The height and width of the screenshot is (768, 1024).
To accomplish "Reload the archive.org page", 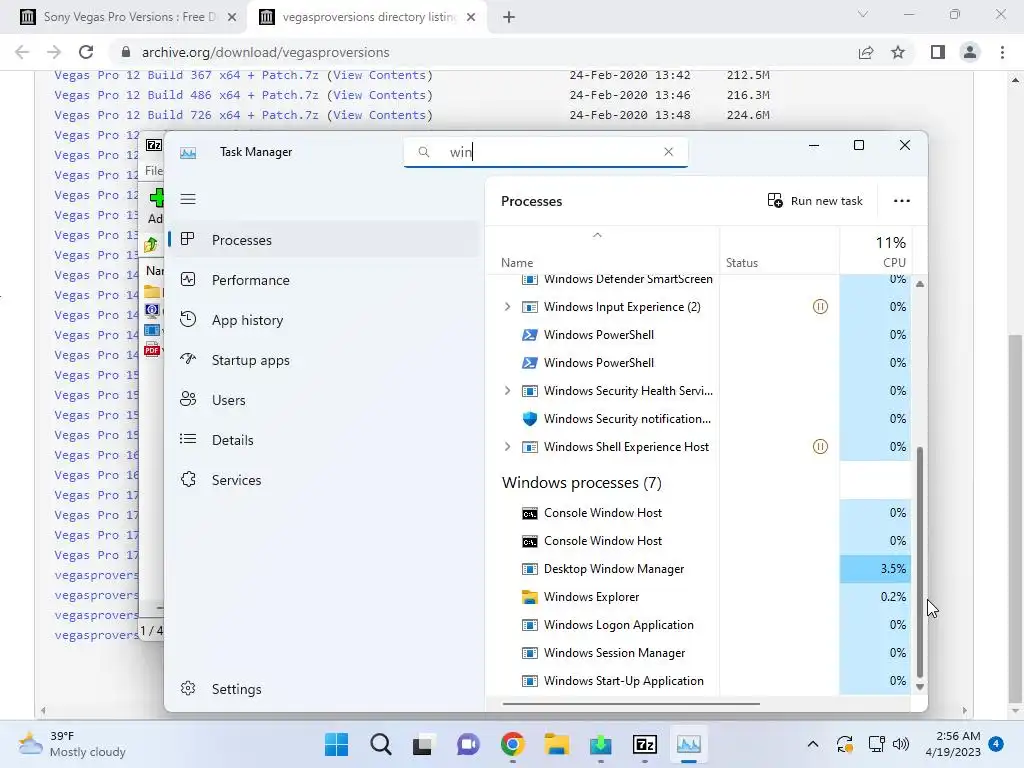I will (86, 52).
